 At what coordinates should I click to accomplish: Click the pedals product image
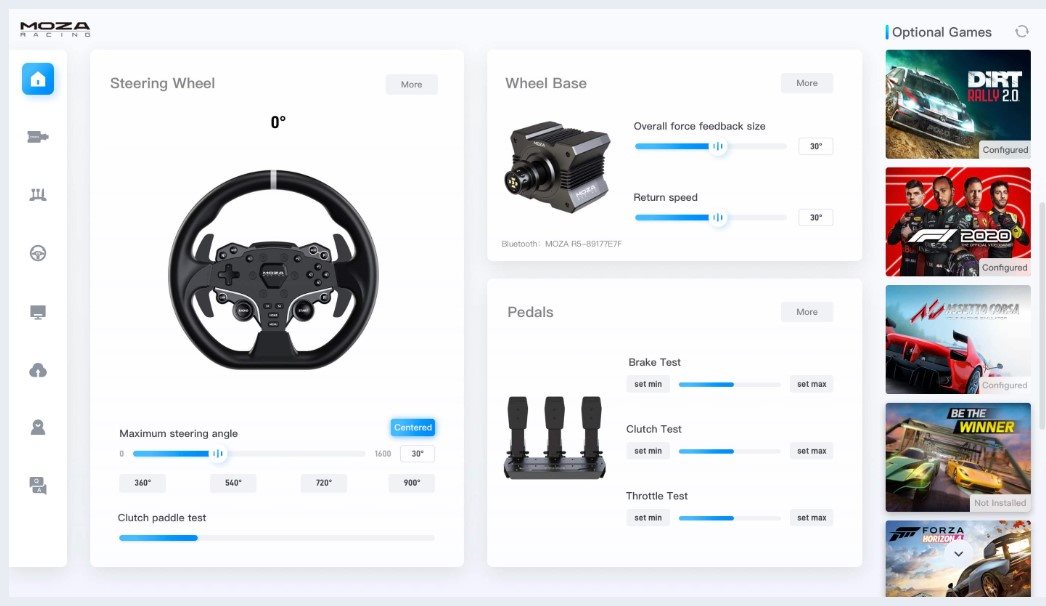tap(555, 438)
